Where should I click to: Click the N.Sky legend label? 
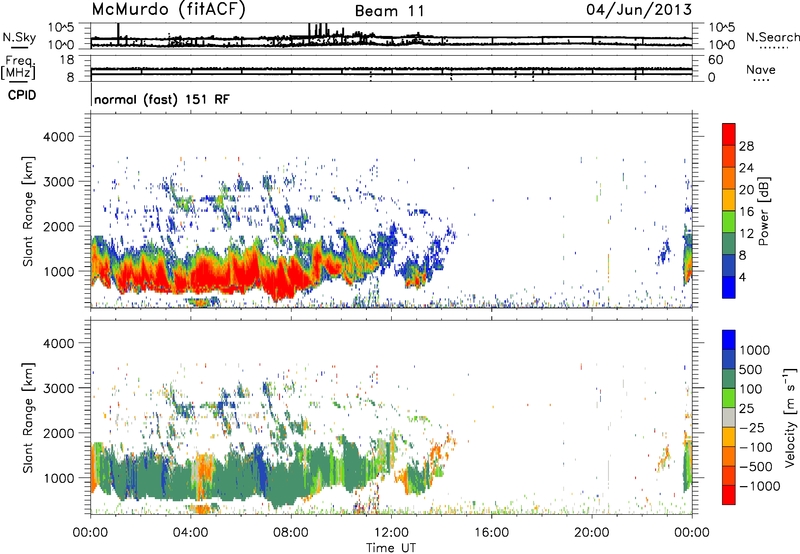click(19, 37)
